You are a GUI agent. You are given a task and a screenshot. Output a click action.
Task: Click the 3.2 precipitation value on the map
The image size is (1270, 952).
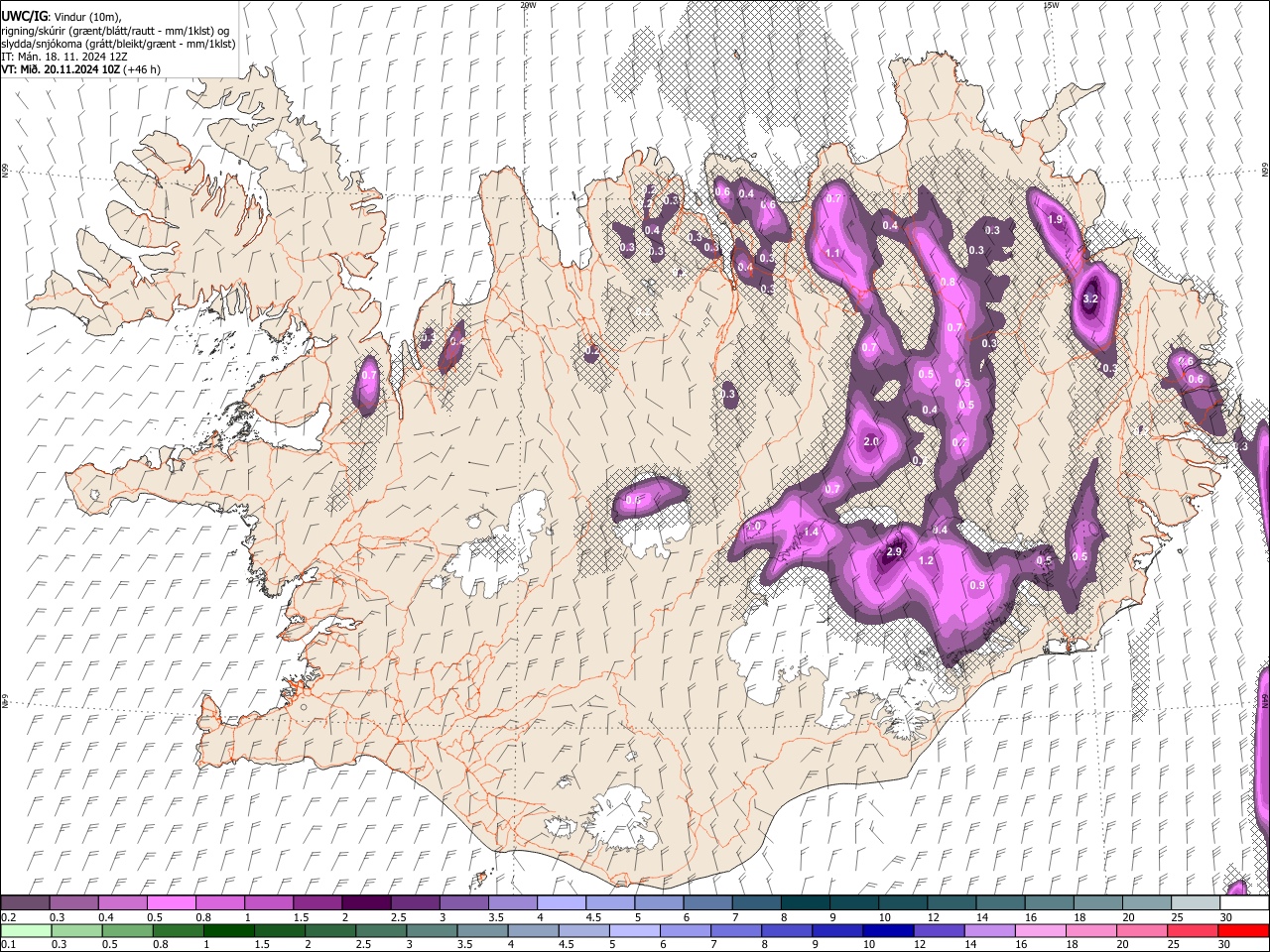tap(1090, 298)
